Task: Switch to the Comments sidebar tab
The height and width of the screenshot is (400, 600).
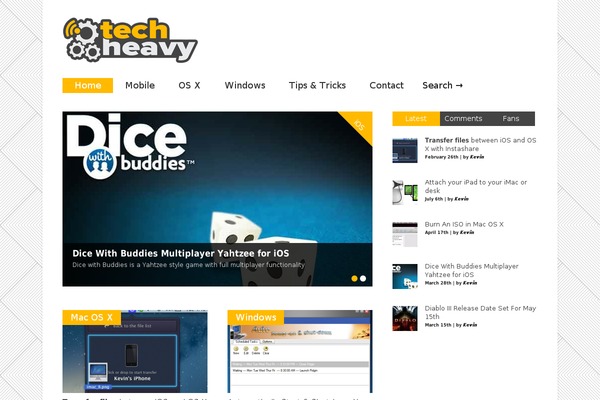Action: click(x=463, y=119)
